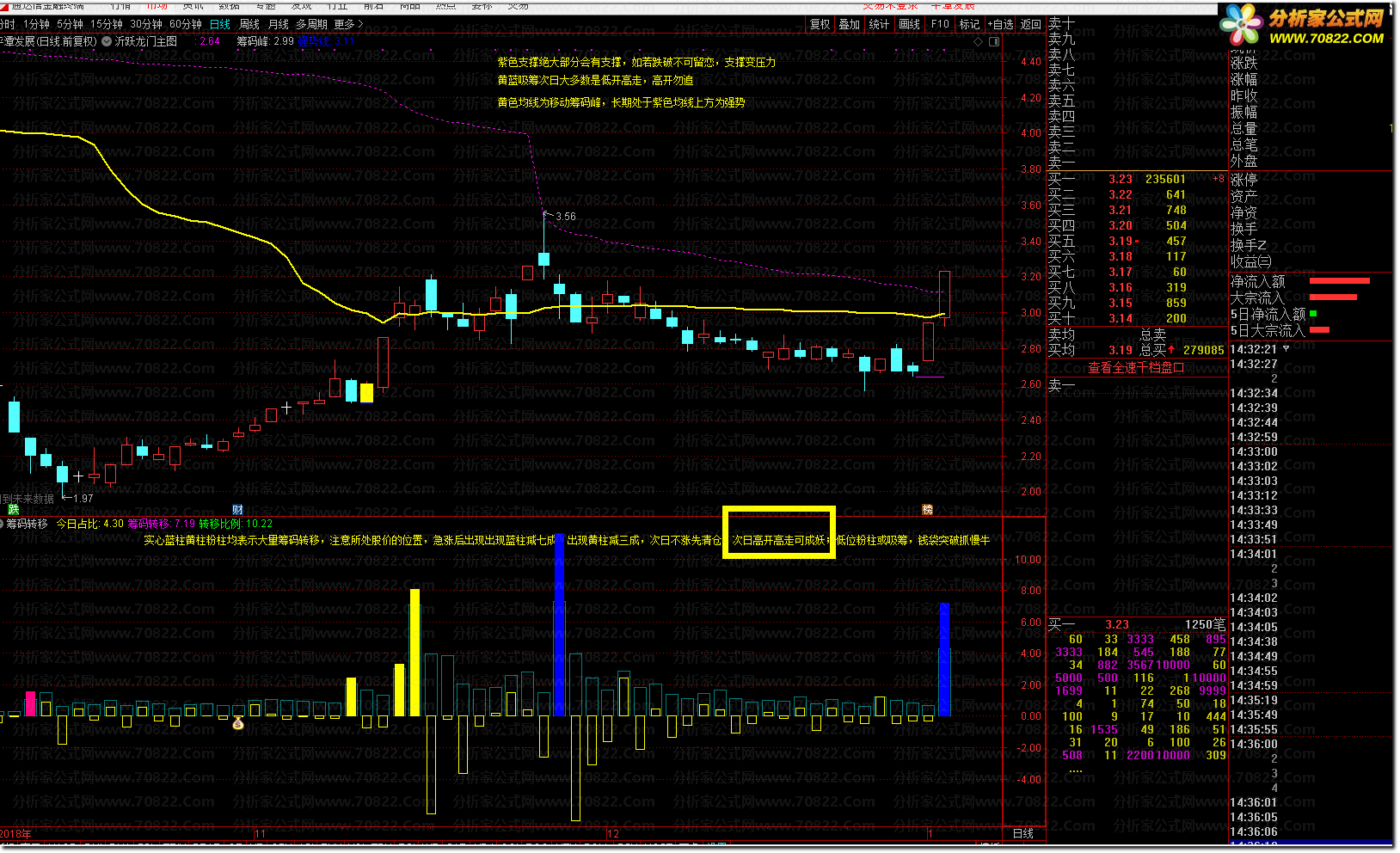Click the 买一 volume 235601
Image resolution: width=1400 pixels, height=853 pixels.
coord(1165,180)
